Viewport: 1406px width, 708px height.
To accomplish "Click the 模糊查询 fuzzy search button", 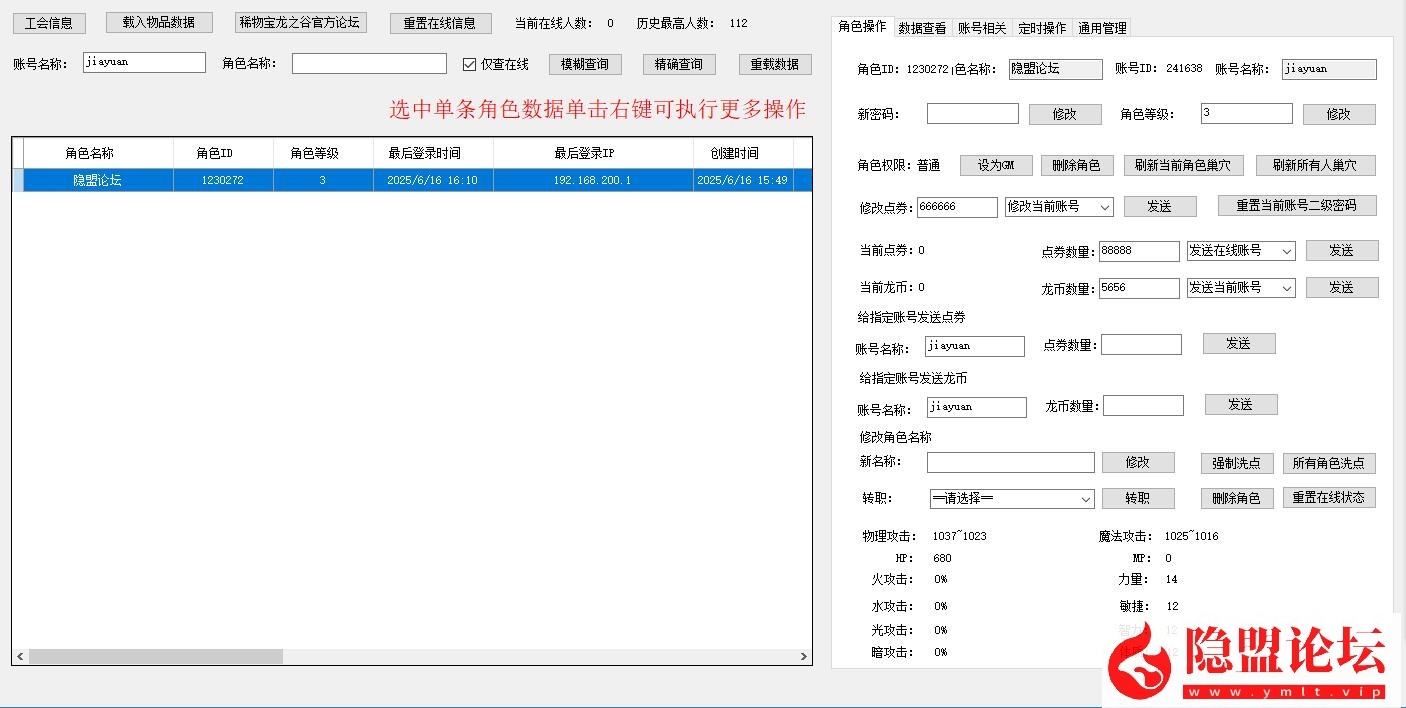I will pyautogui.click(x=584, y=63).
